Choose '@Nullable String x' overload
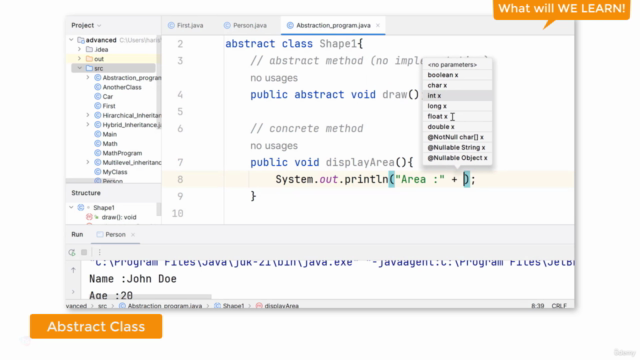 click(457, 147)
